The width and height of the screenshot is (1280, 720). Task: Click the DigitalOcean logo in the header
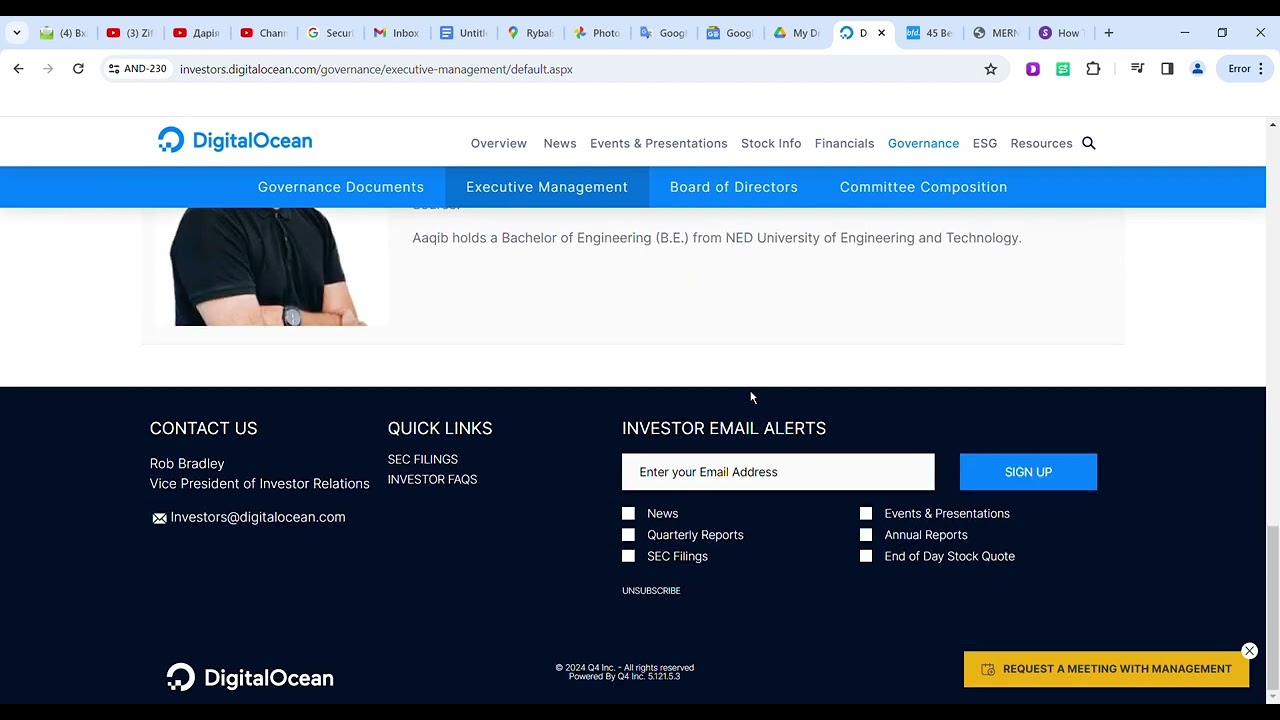point(235,141)
